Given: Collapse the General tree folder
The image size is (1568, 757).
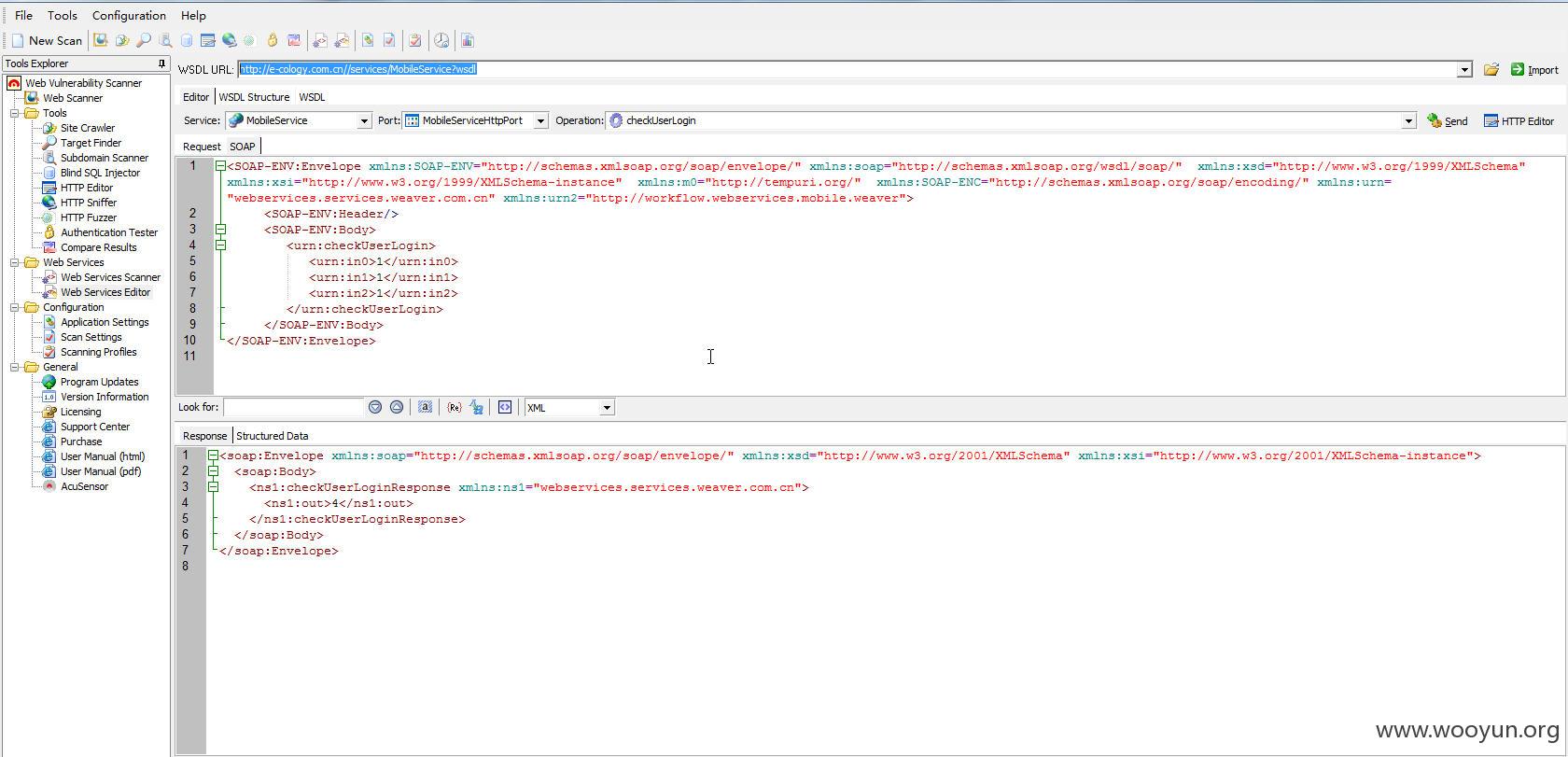Looking at the screenshot, I should (16, 367).
